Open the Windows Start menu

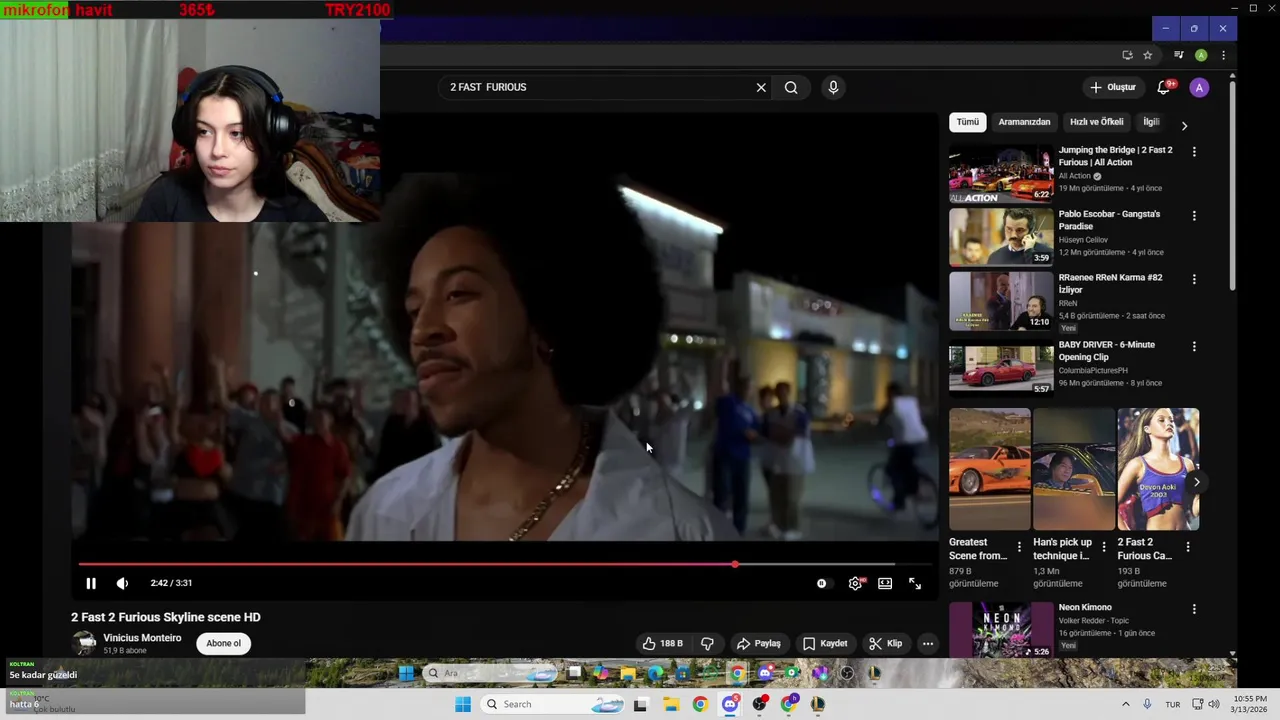click(x=463, y=704)
